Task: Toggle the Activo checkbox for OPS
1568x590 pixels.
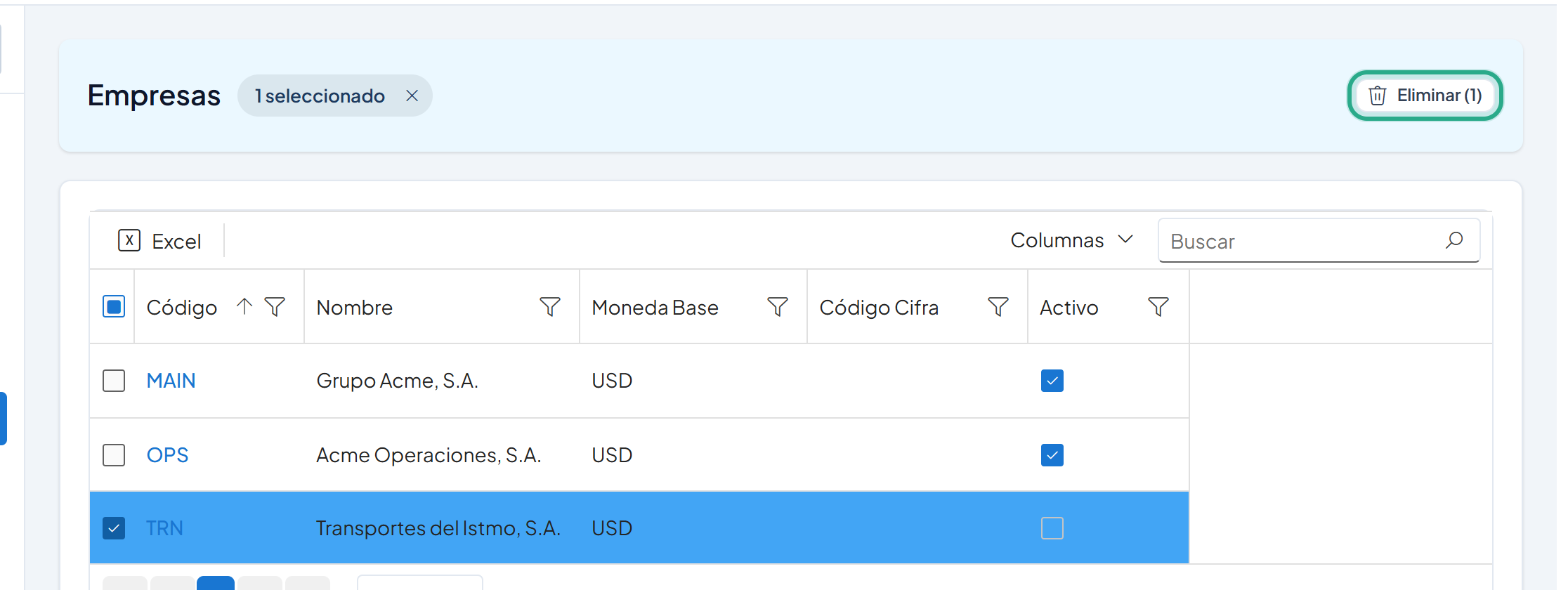Action: 1052,455
